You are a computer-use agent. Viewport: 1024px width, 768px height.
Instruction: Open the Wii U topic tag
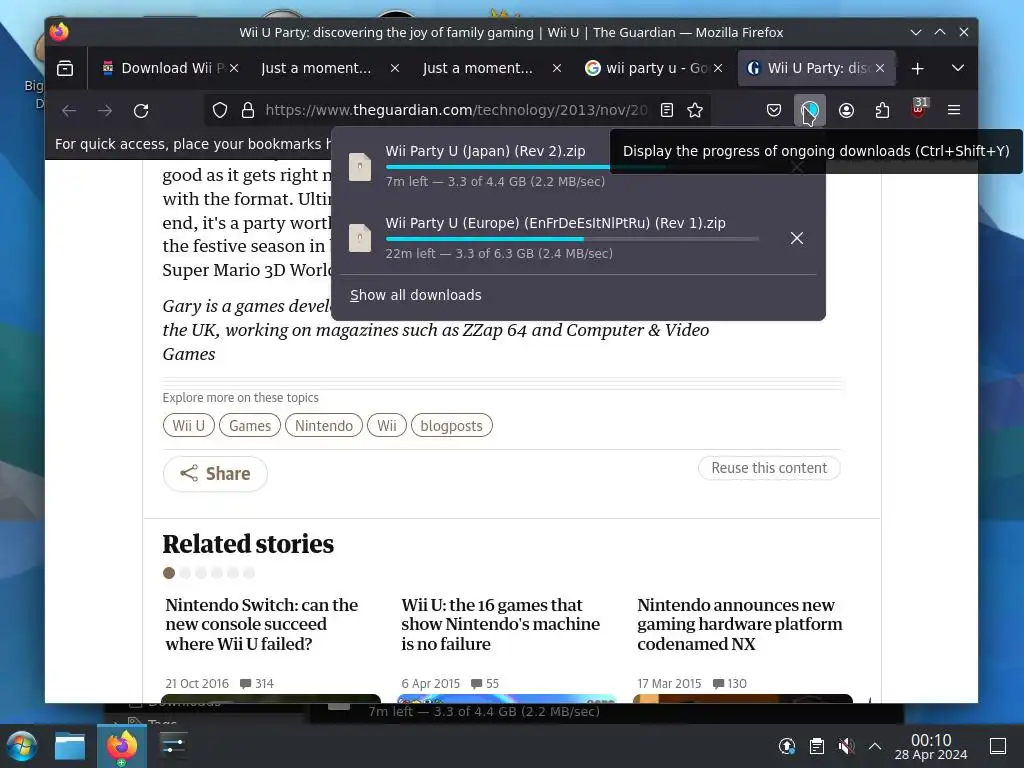(189, 426)
